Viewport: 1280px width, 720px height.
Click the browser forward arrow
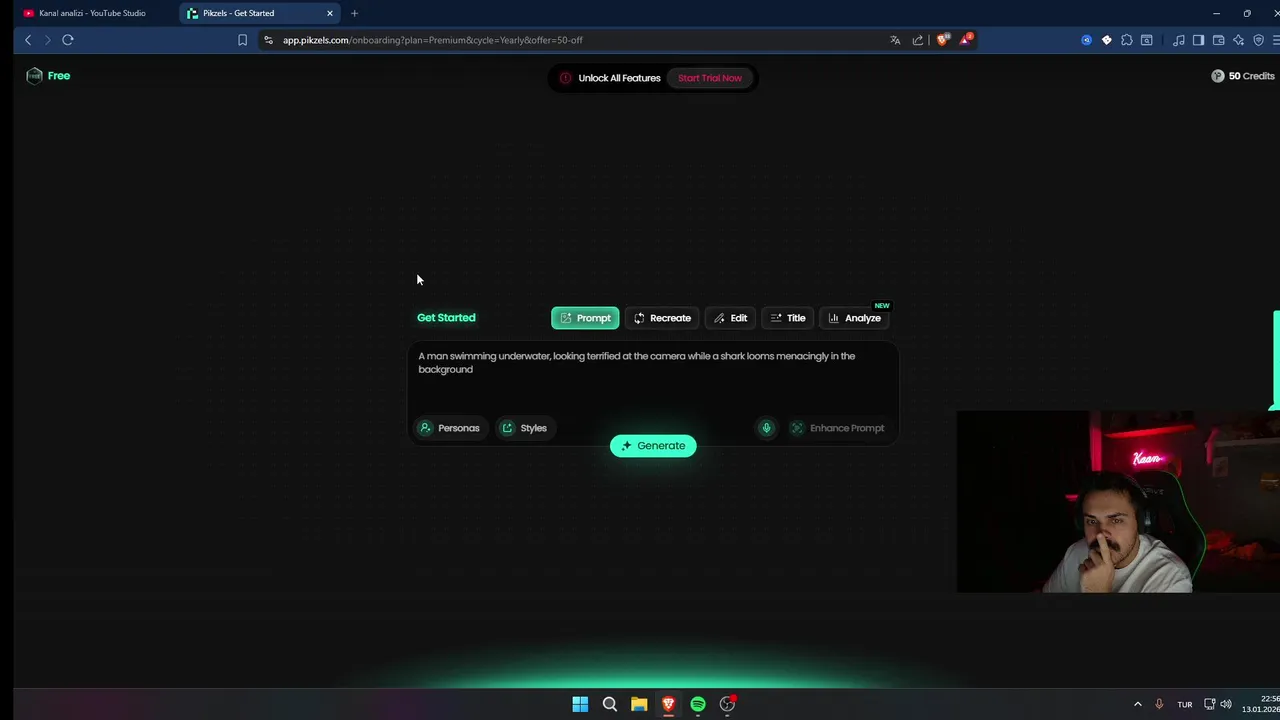tap(47, 40)
